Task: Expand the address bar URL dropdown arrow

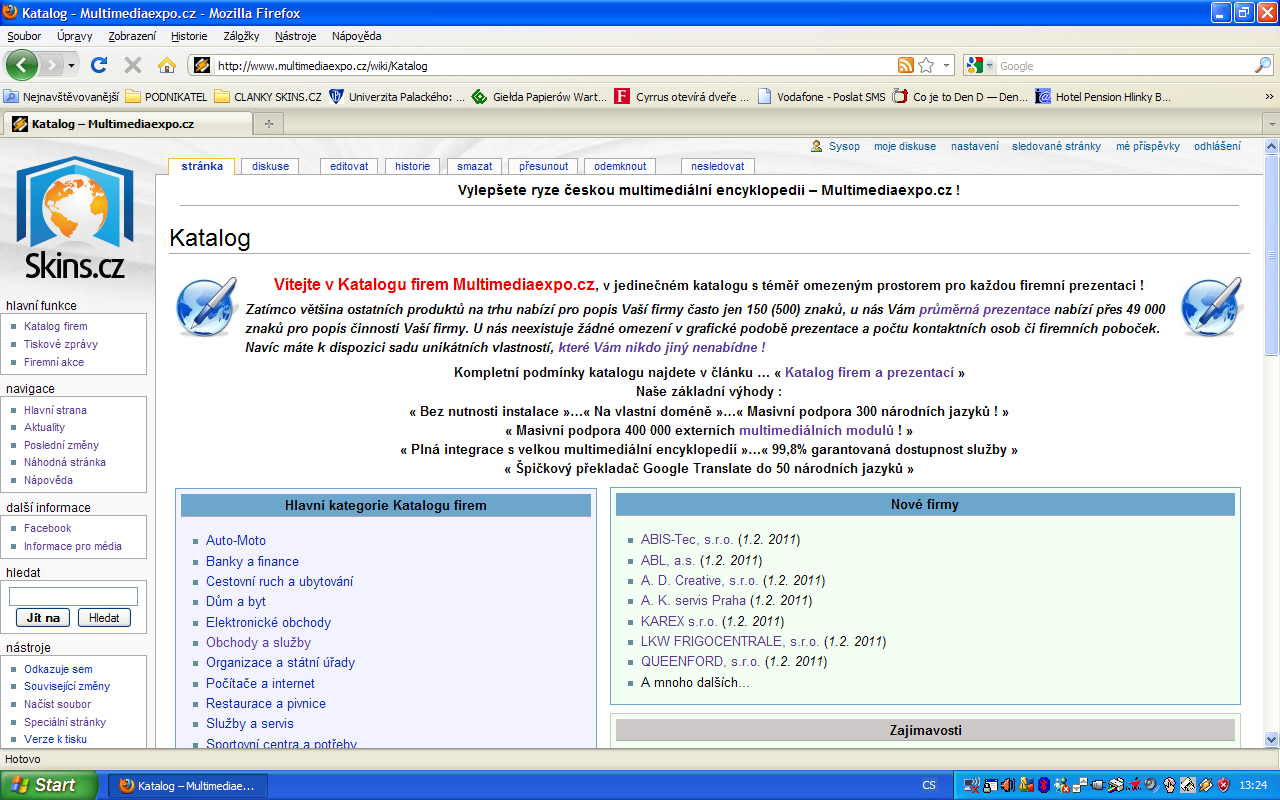Action: (946, 66)
